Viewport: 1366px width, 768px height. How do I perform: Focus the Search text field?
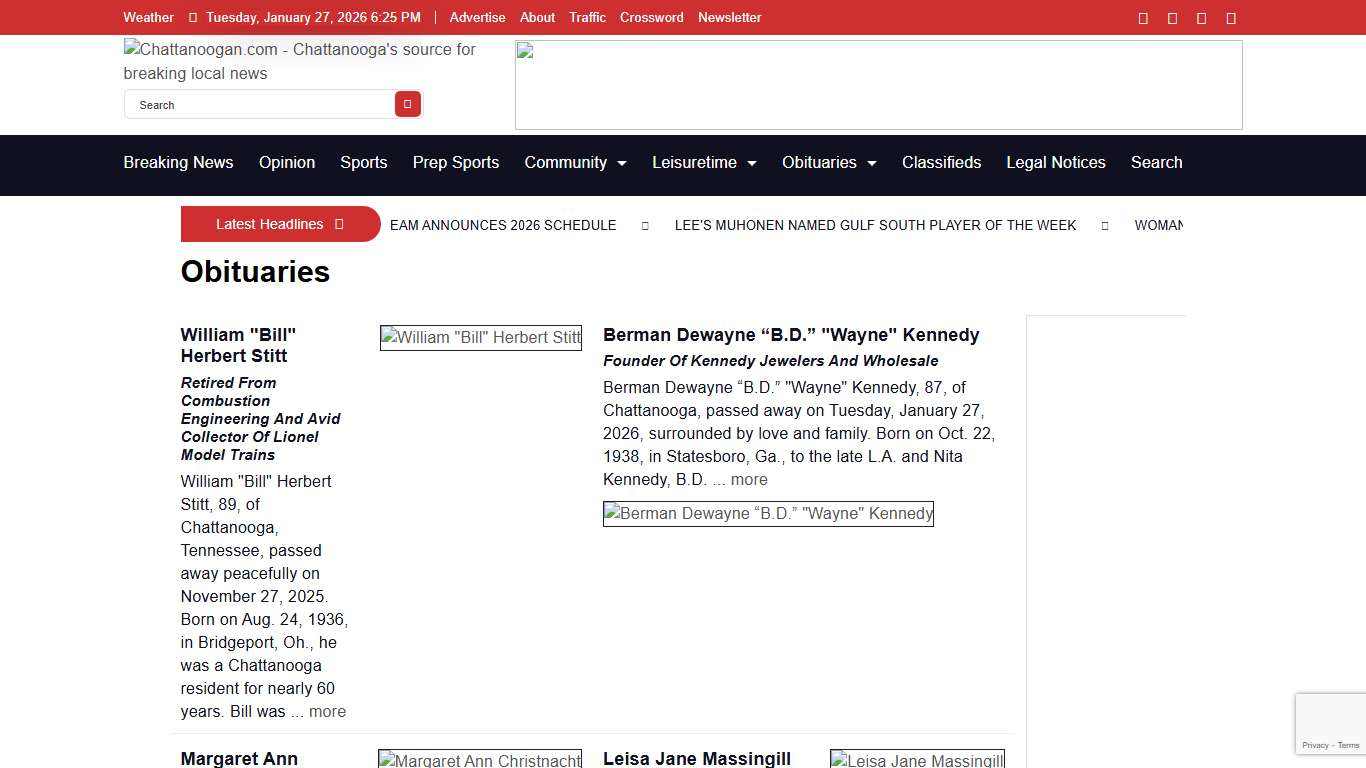pos(260,105)
